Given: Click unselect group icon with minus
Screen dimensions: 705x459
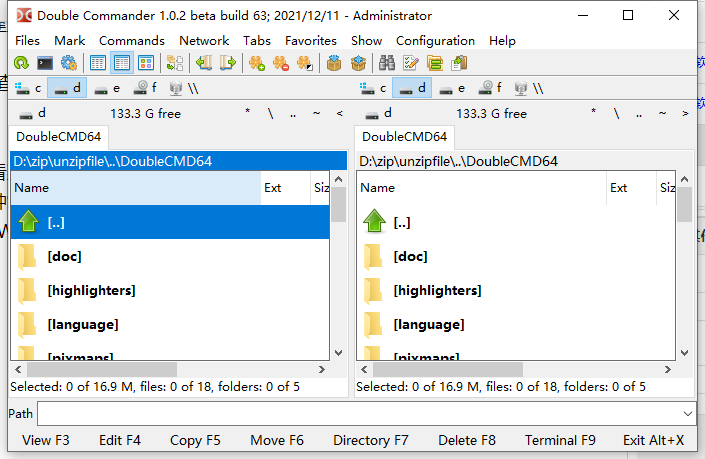Looking at the screenshot, I should [x=281, y=63].
